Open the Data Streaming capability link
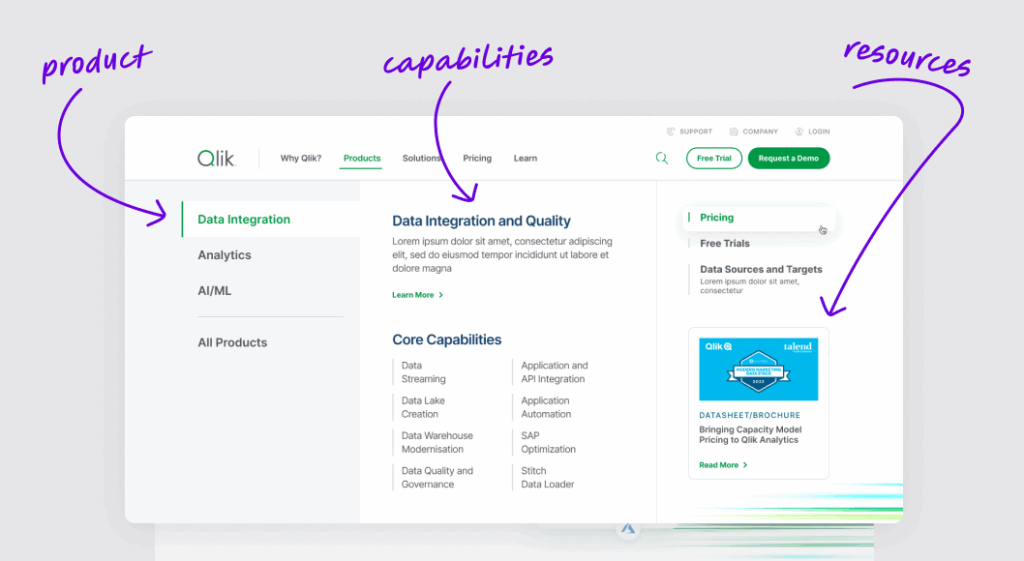 pyautogui.click(x=423, y=372)
